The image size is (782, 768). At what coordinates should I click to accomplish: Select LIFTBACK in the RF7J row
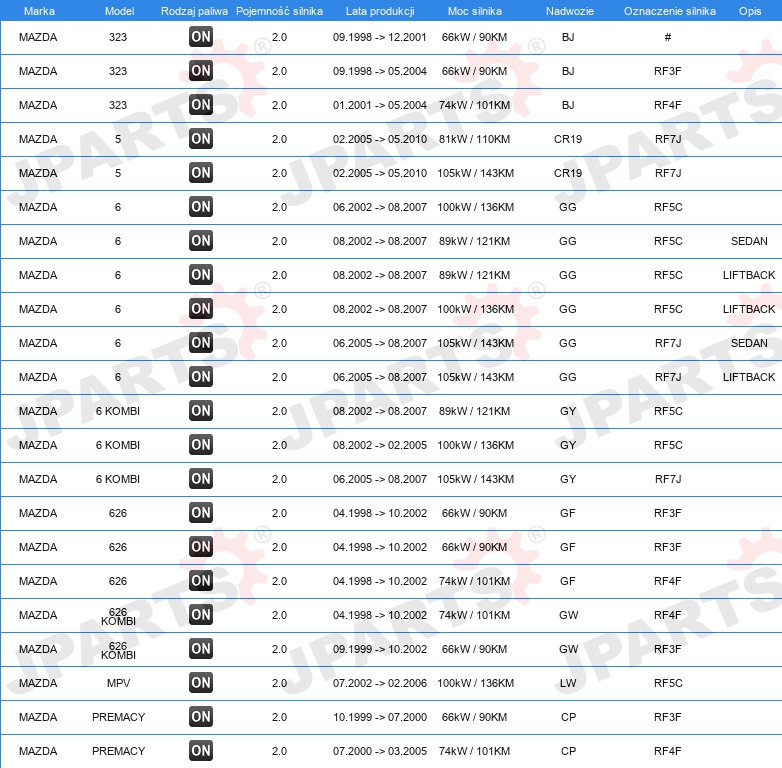(749, 377)
